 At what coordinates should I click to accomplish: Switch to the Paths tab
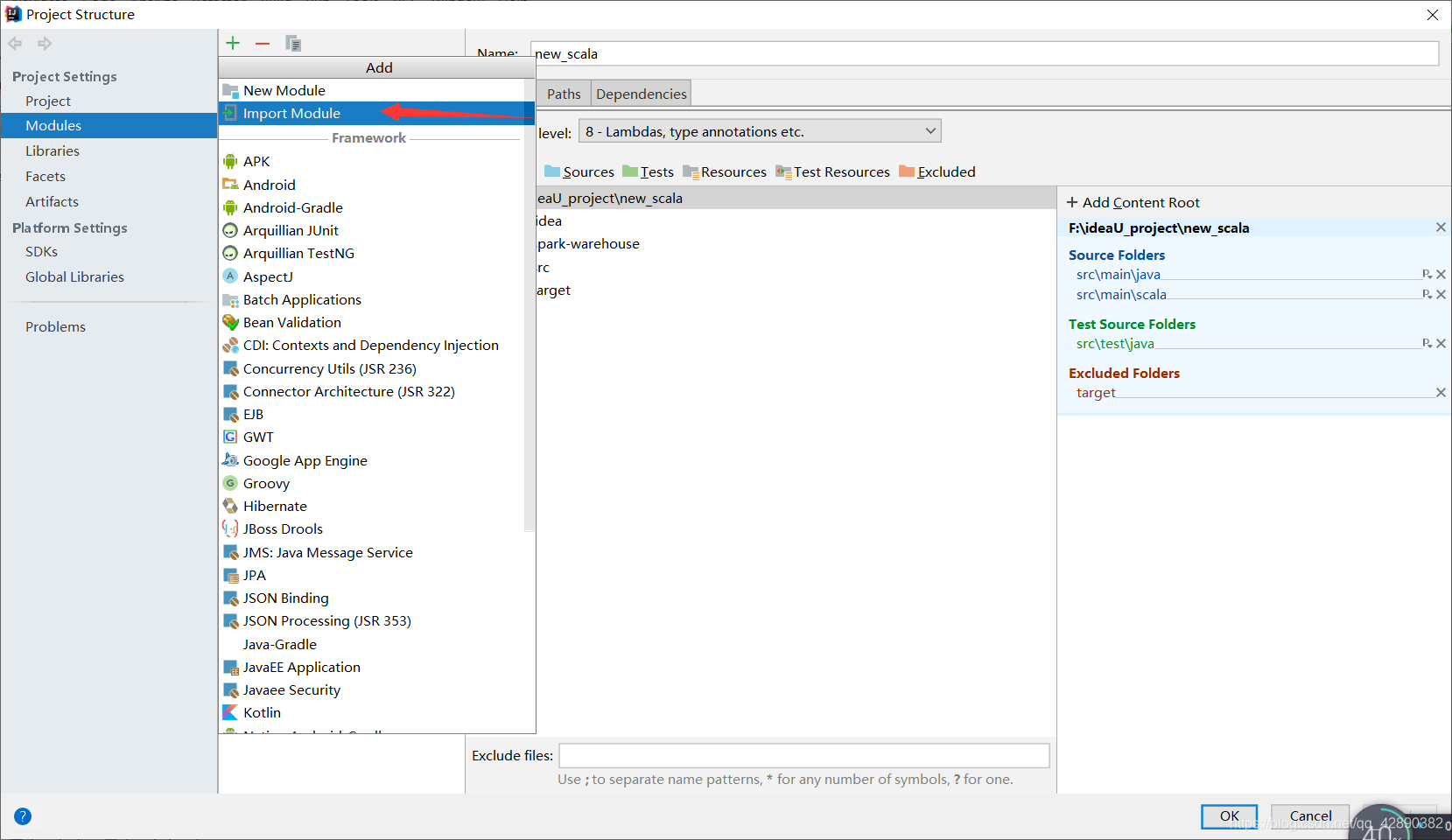[x=564, y=94]
